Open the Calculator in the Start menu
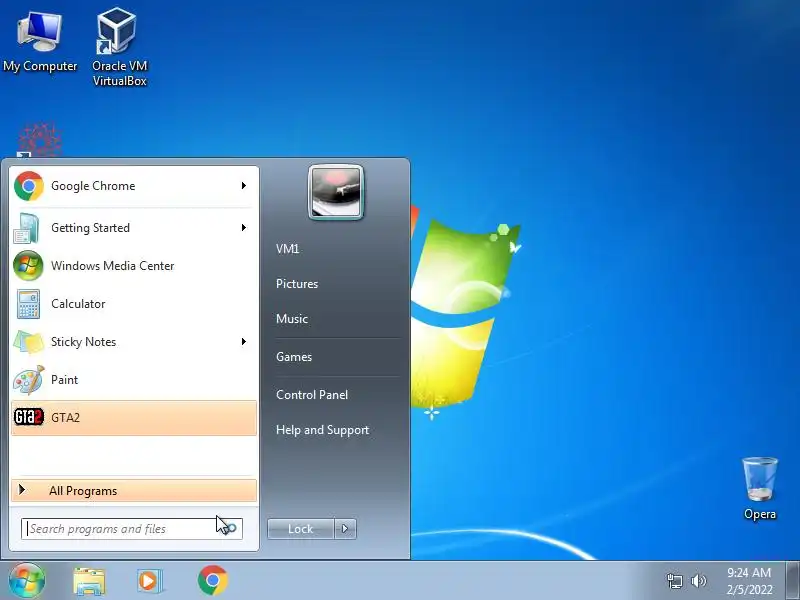This screenshot has width=800, height=600. coord(133,304)
